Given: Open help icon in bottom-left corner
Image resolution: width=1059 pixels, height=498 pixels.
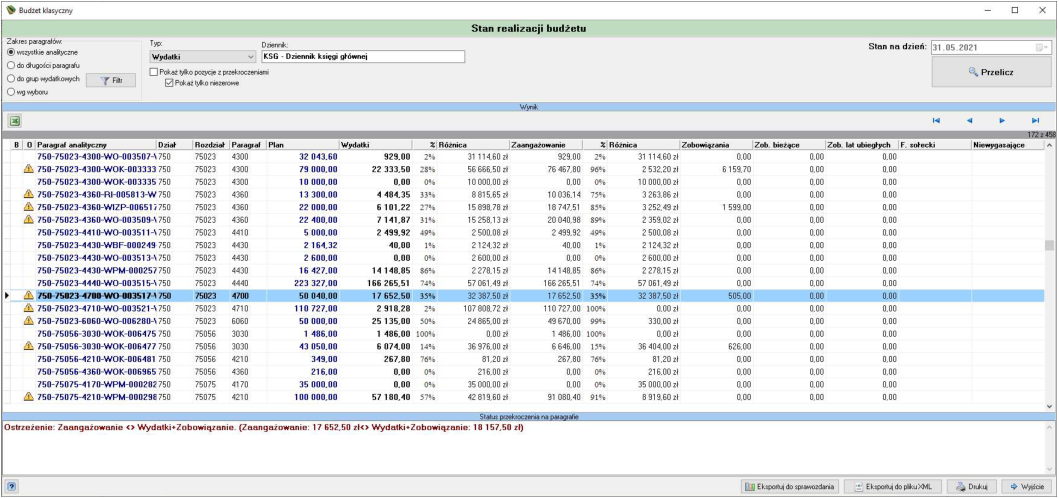Looking at the screenshot, I should (x=11, y=487).
